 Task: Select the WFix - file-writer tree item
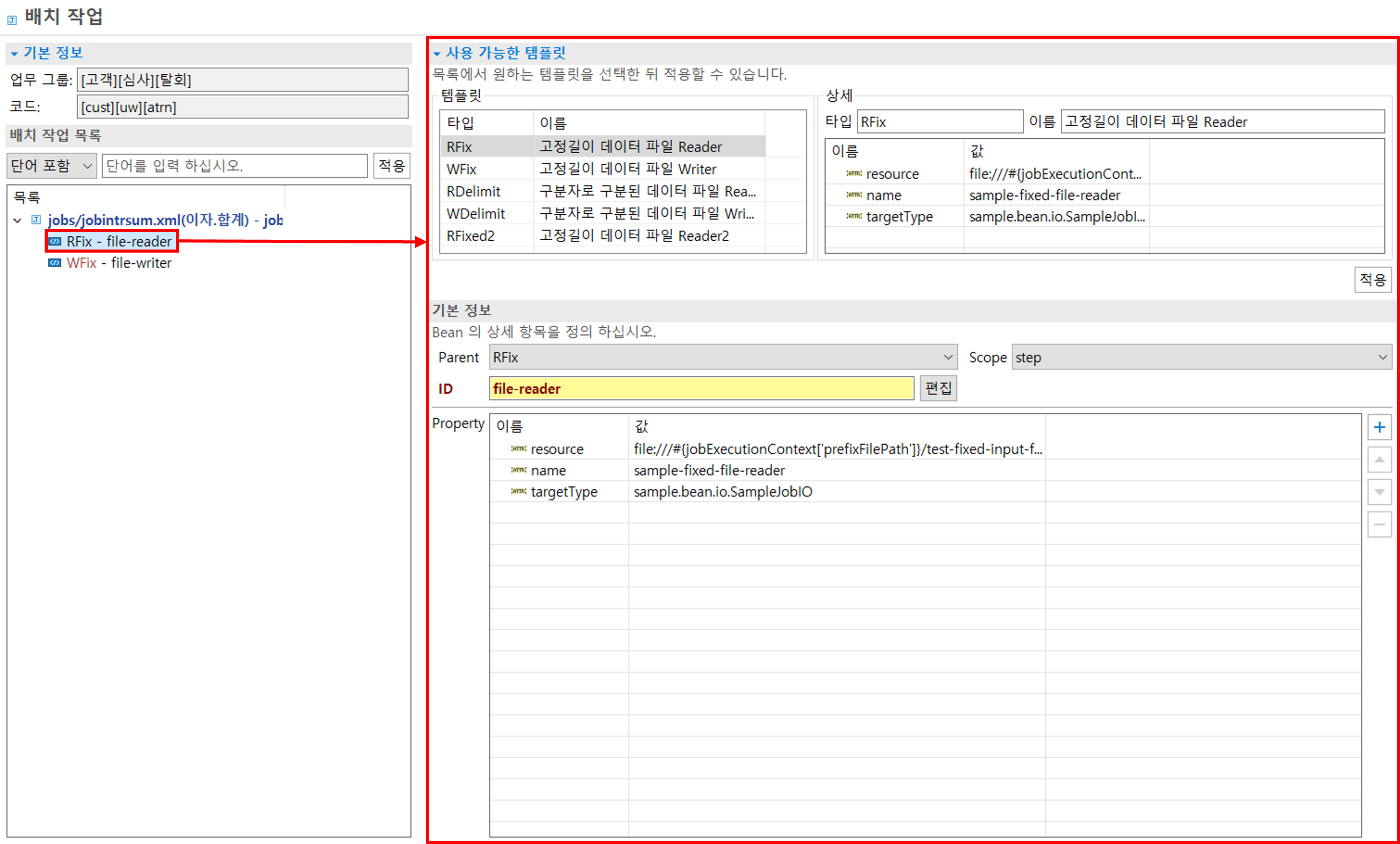point(118,263)
